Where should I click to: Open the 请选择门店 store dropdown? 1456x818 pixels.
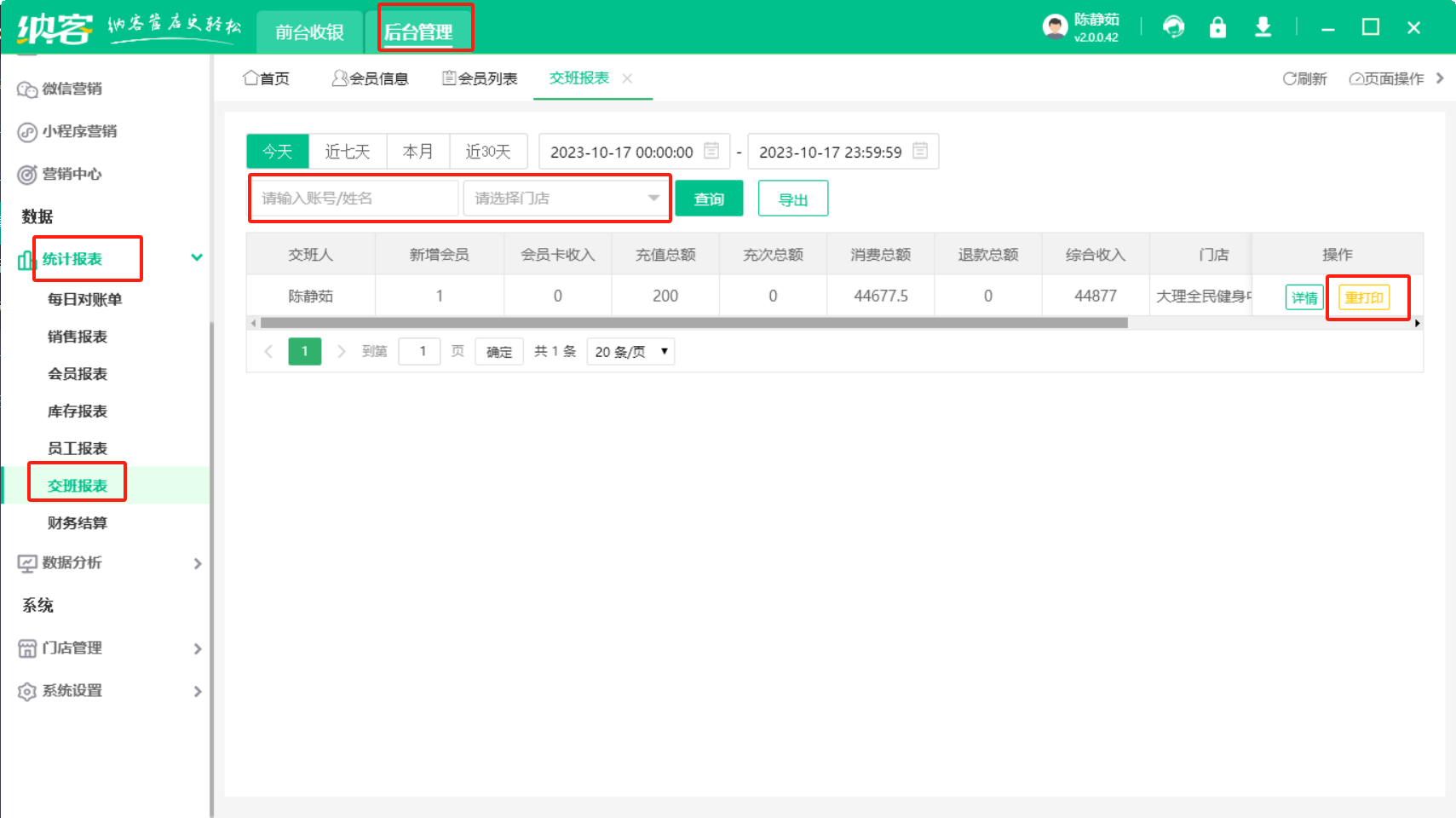click(566, 199)
